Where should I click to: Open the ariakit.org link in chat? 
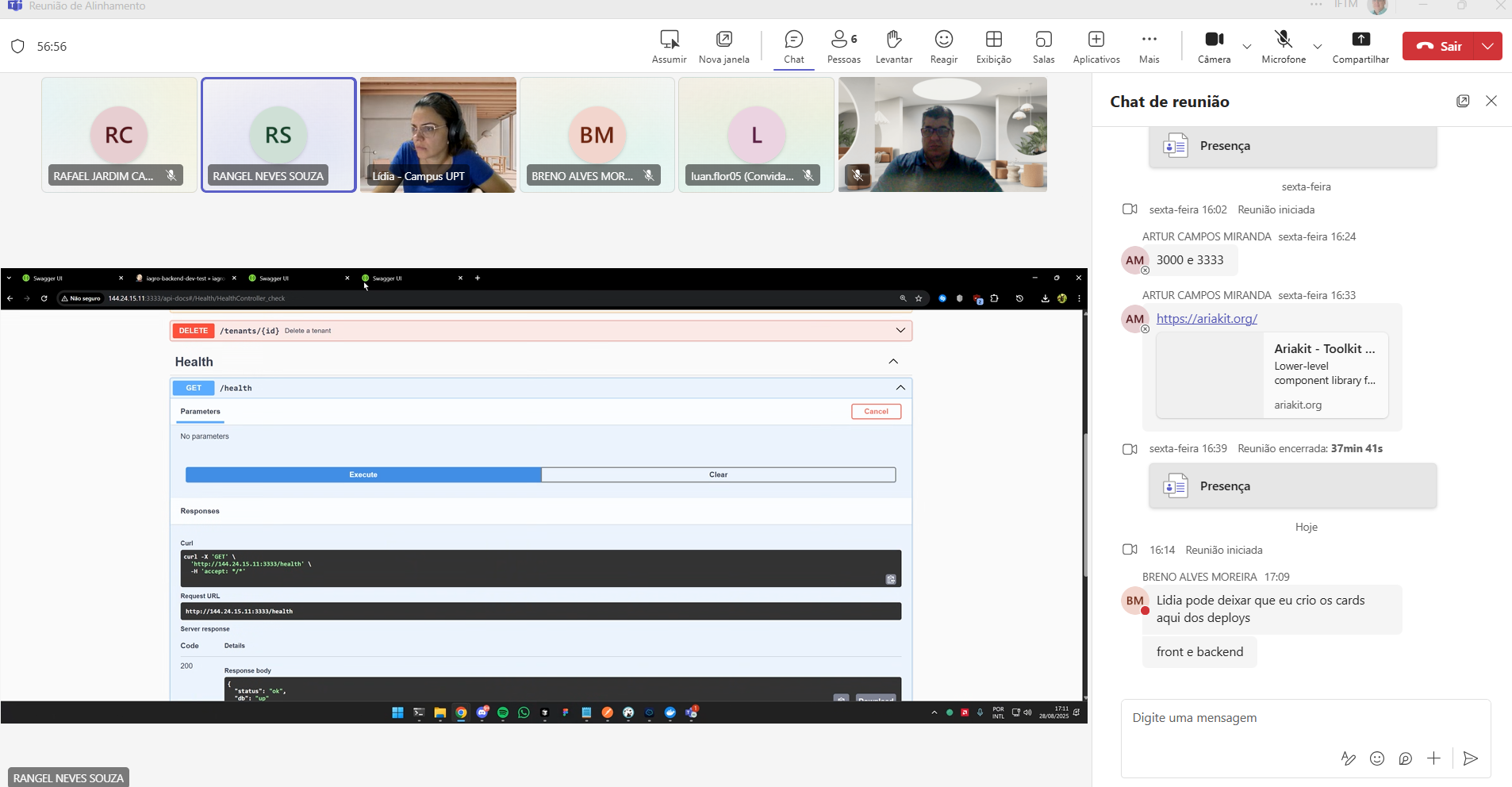coord(1207,318)
